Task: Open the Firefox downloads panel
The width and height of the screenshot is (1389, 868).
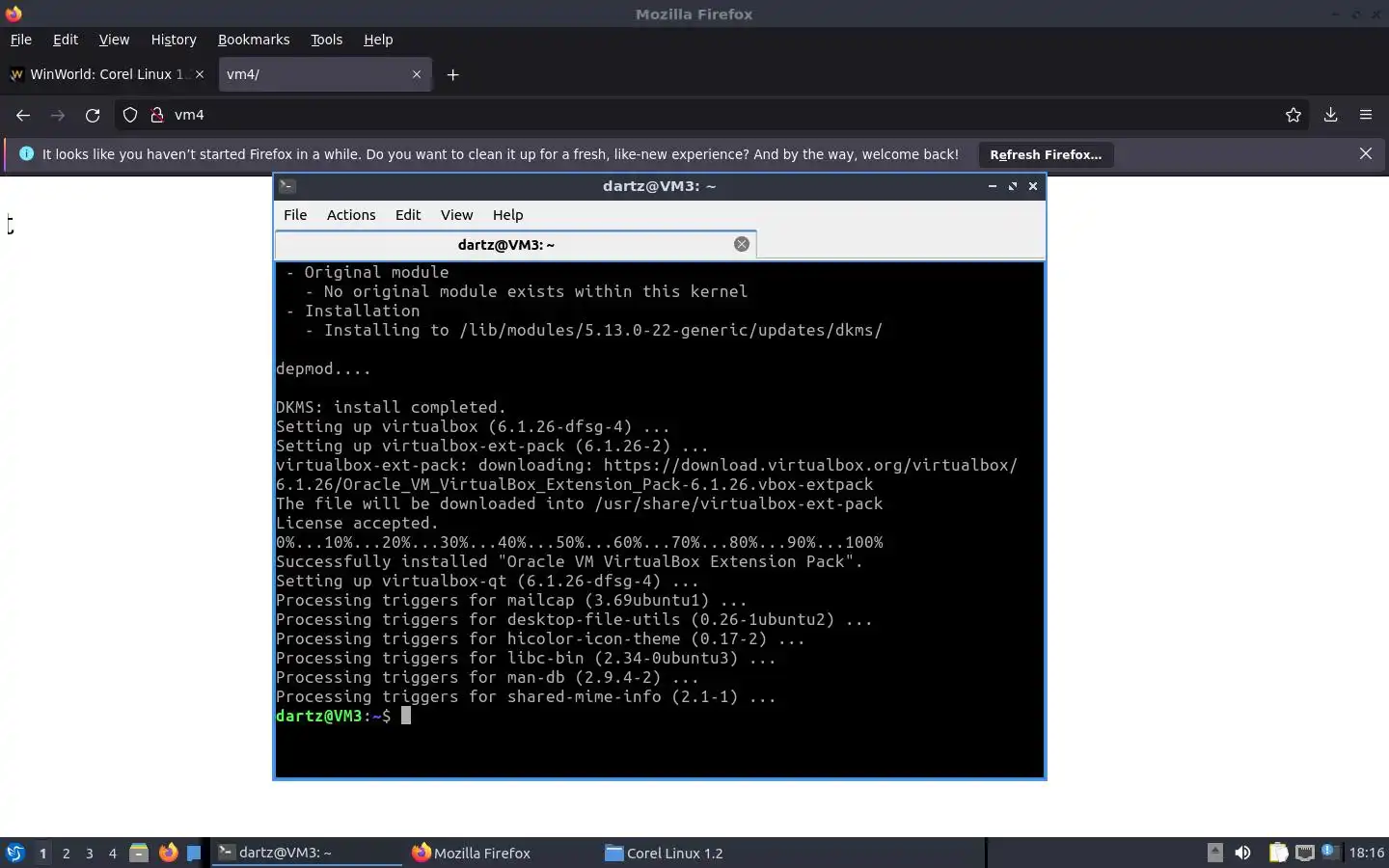Action: click(x=1330, y=115)
